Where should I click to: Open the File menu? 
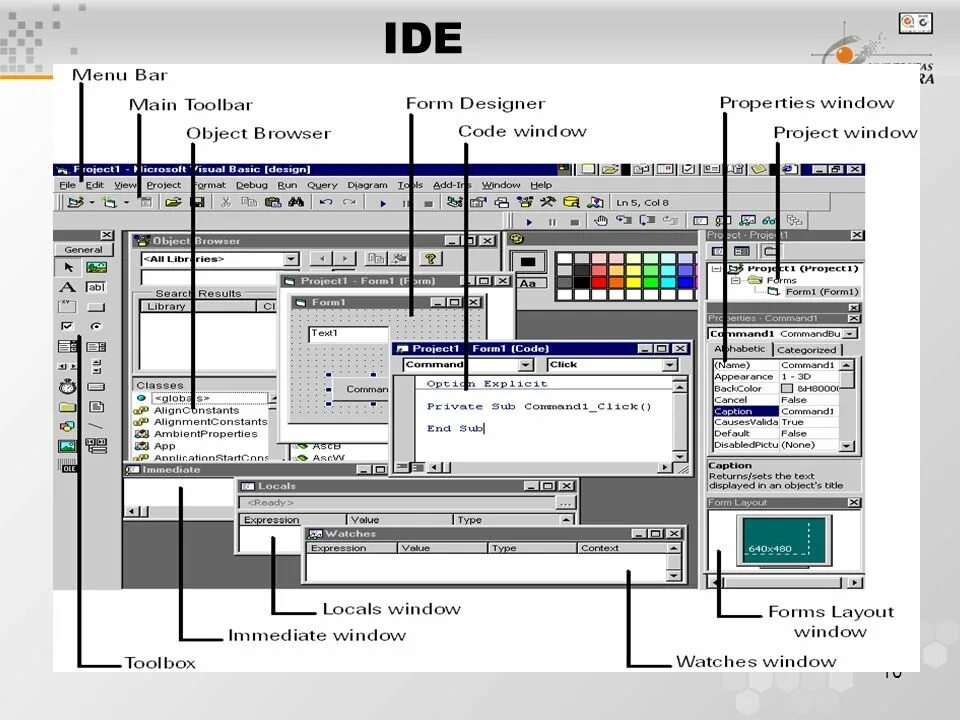tap(67, 185)
